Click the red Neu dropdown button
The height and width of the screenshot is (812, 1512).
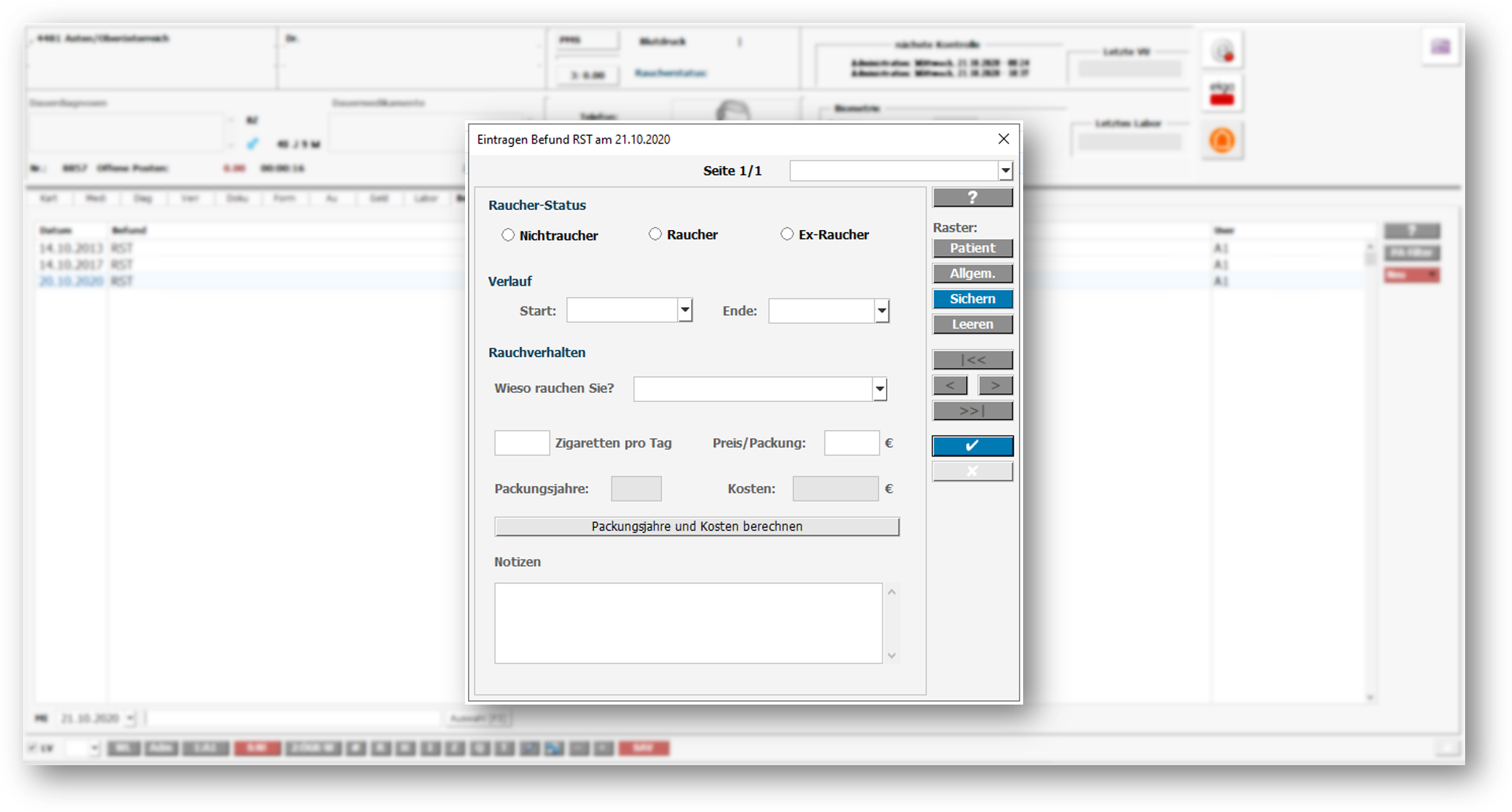pos(1412,275)
